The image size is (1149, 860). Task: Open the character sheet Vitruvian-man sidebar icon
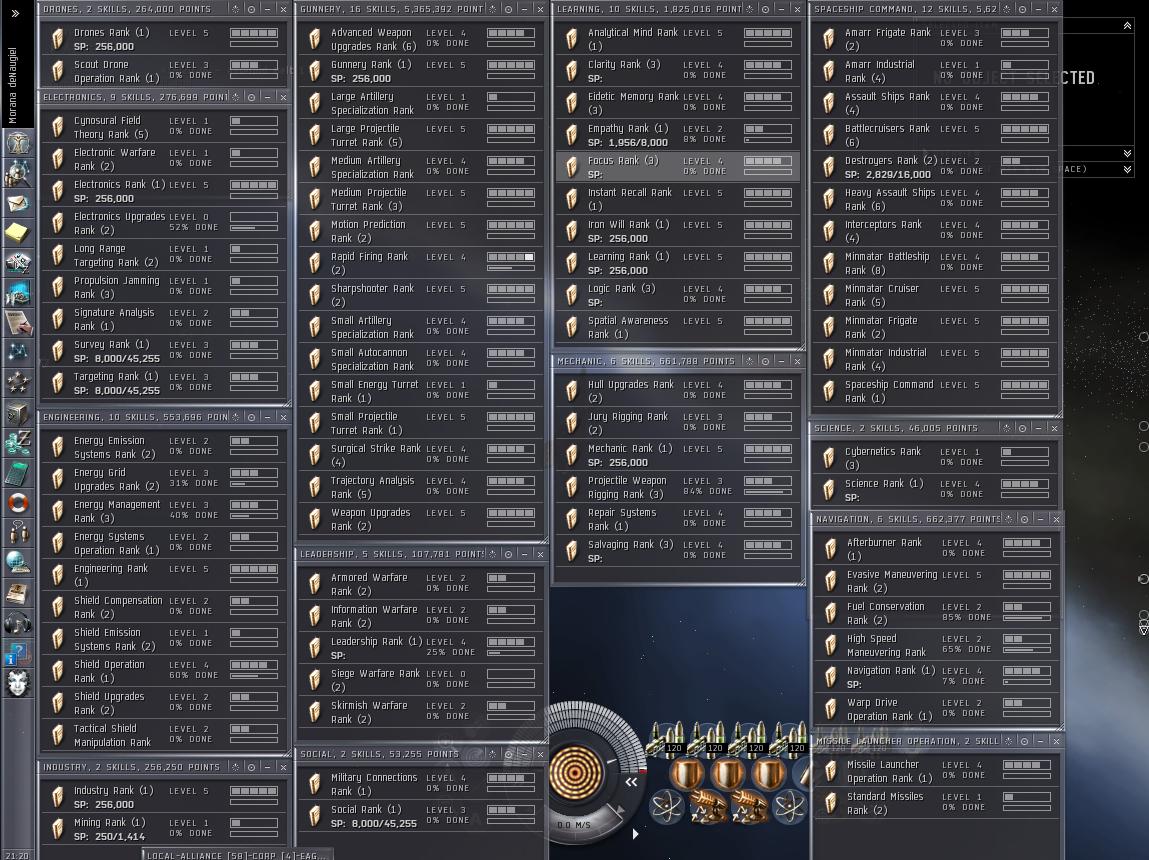click(18, 142)
